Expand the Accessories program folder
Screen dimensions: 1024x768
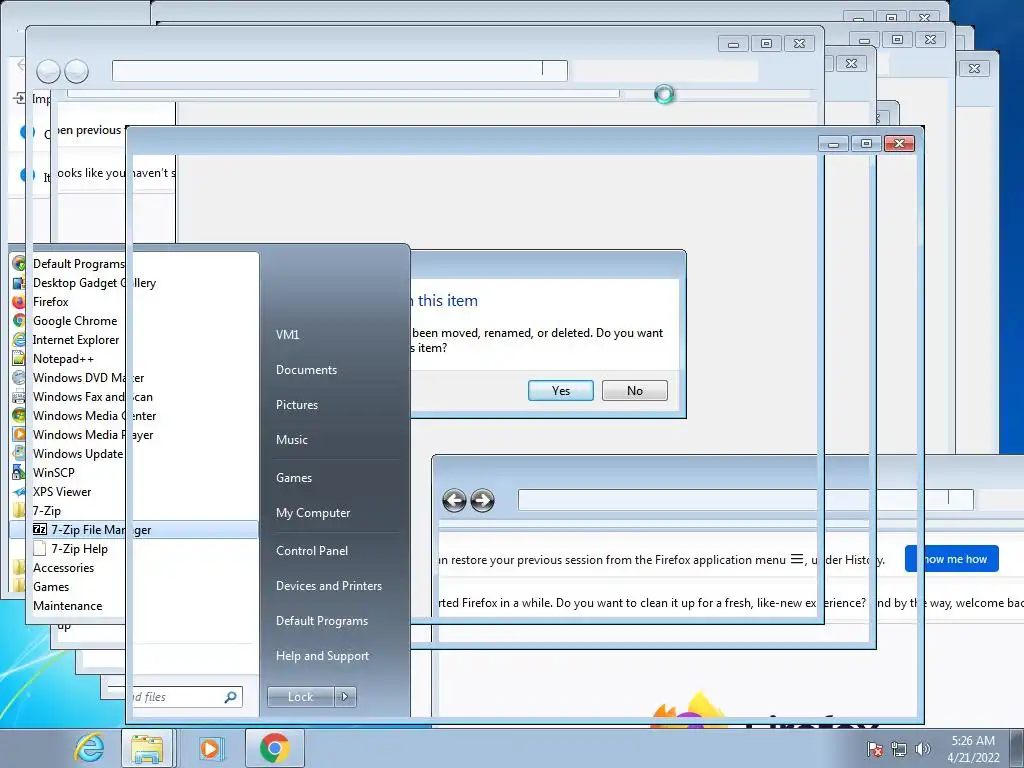pyautogui.click(x=63, y=568)
